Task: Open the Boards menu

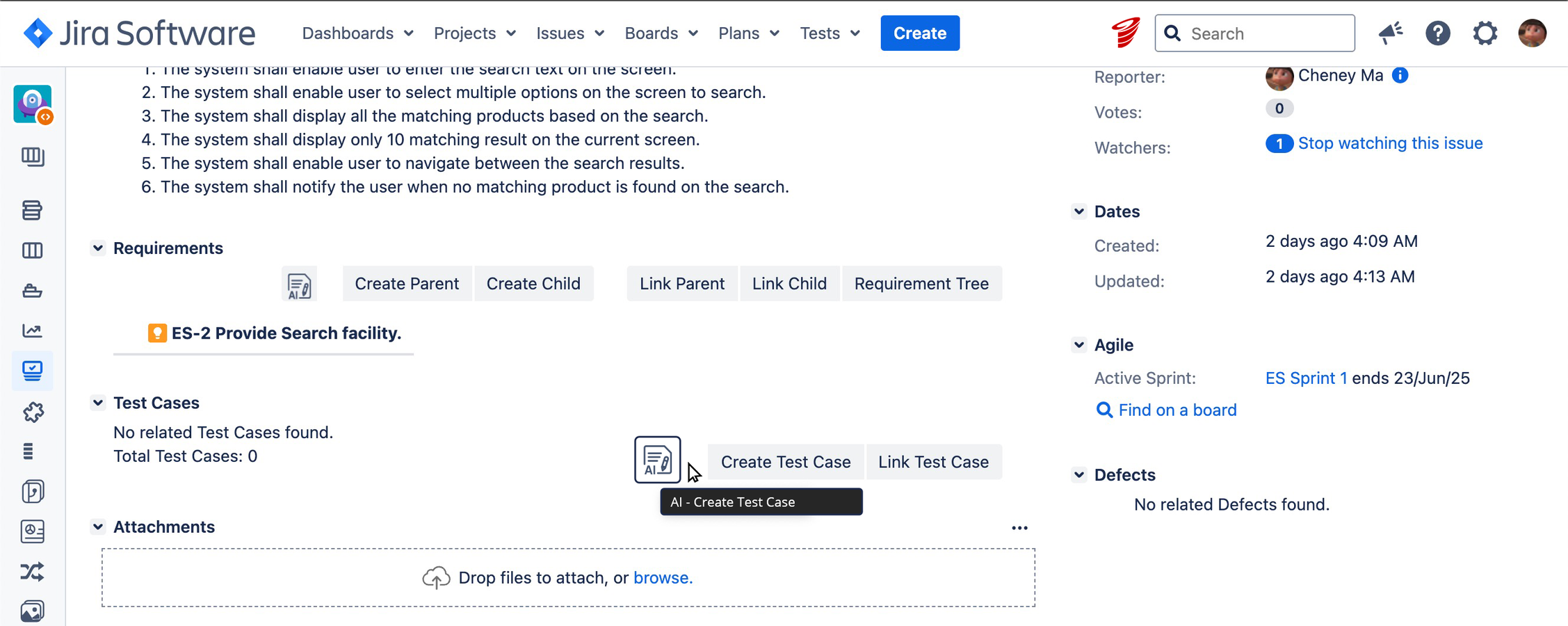Action: (x=661, y=33)
